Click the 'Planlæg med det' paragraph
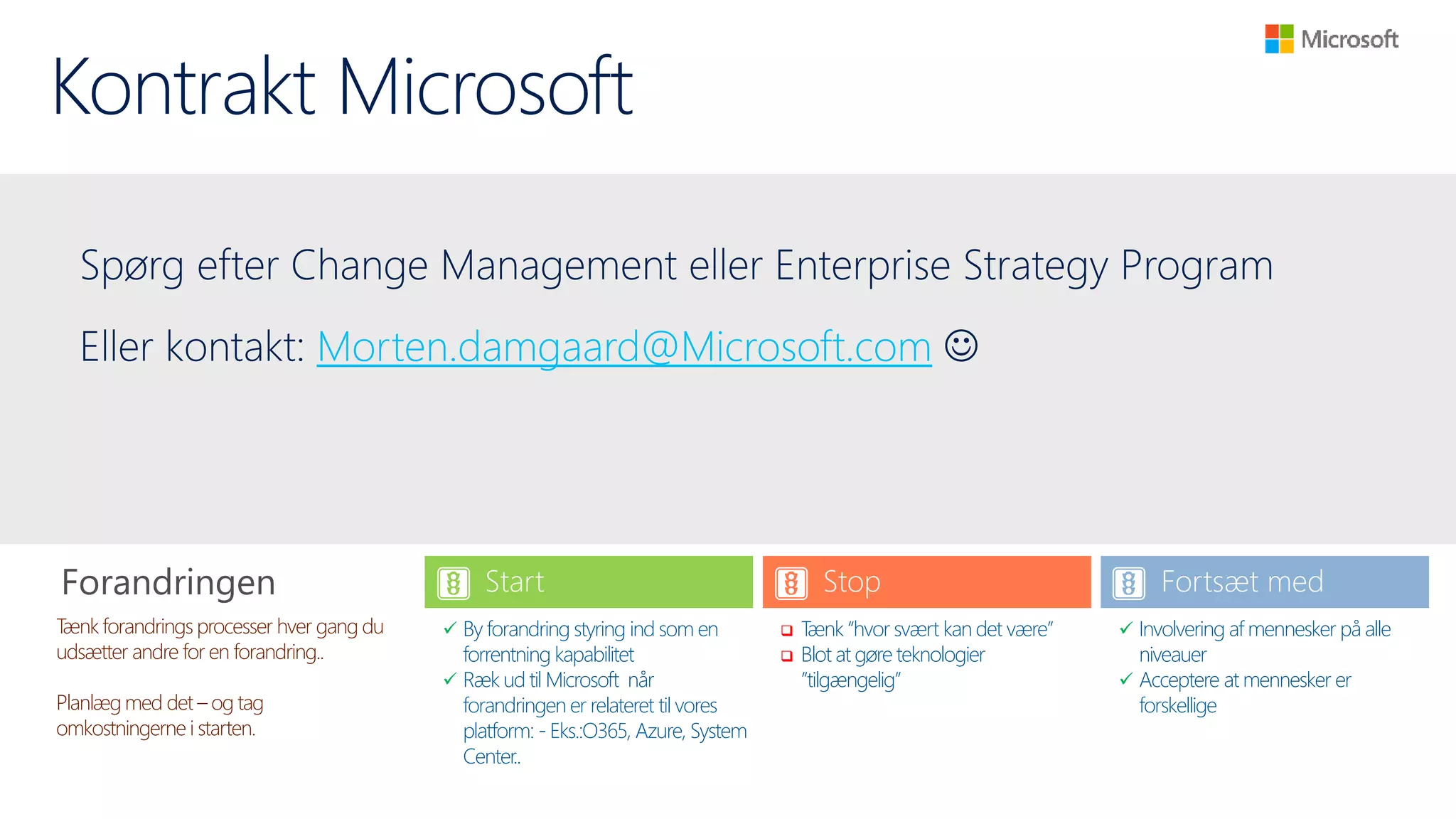Viewport: 1456px width, 819px height. 160,715
